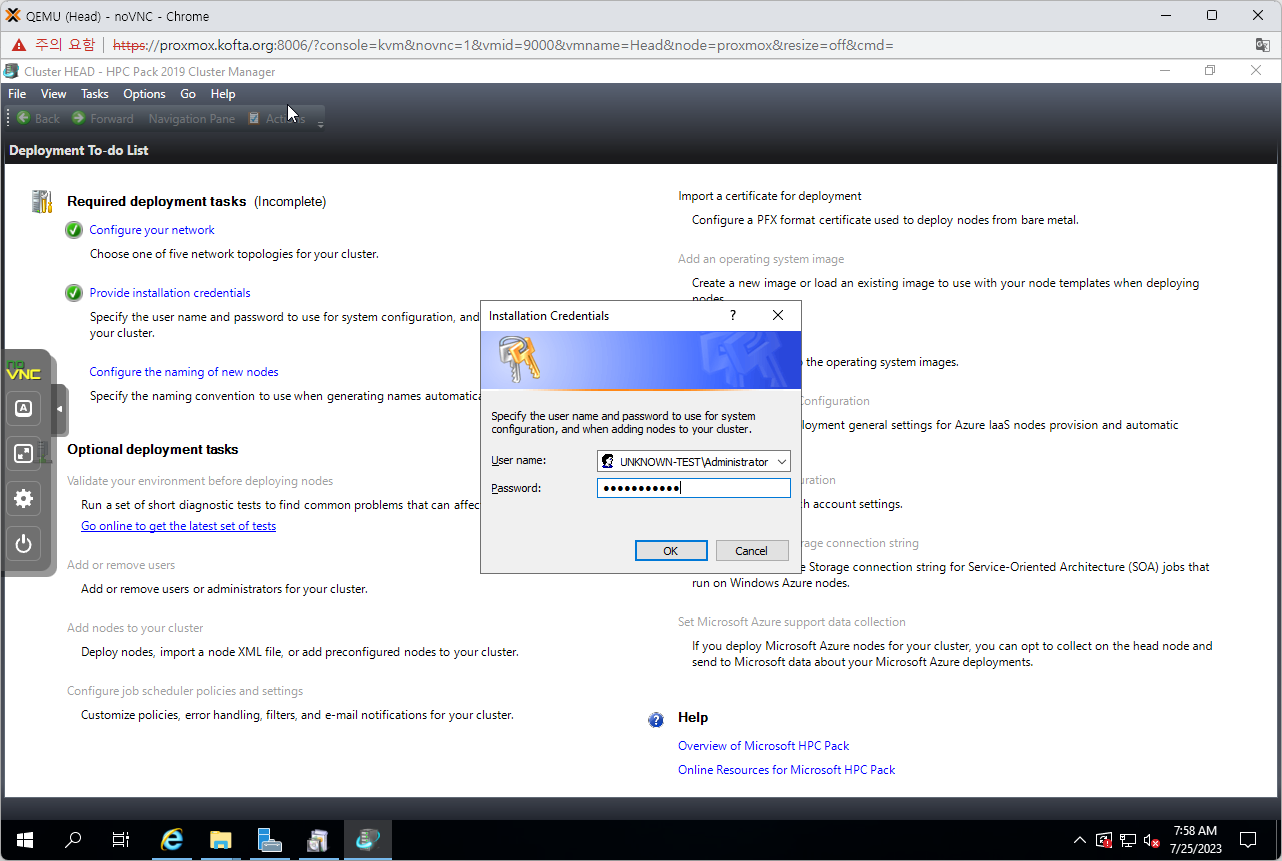Open the Tasks menu
This screenshot has height=861, width=1282.
(94, 94)
